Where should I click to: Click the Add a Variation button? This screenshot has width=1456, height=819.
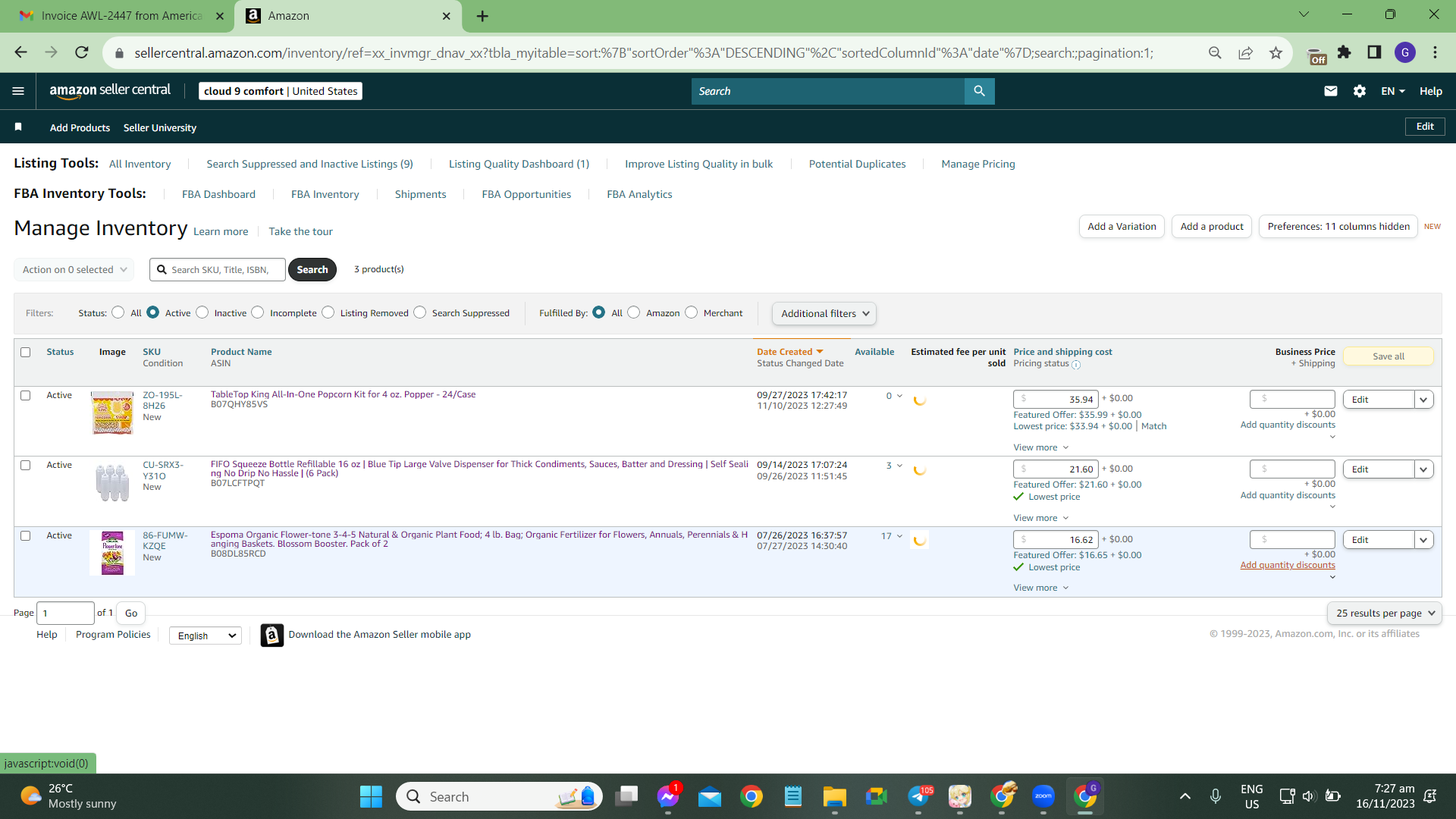pyautogui.click(x=1122, y=226)
